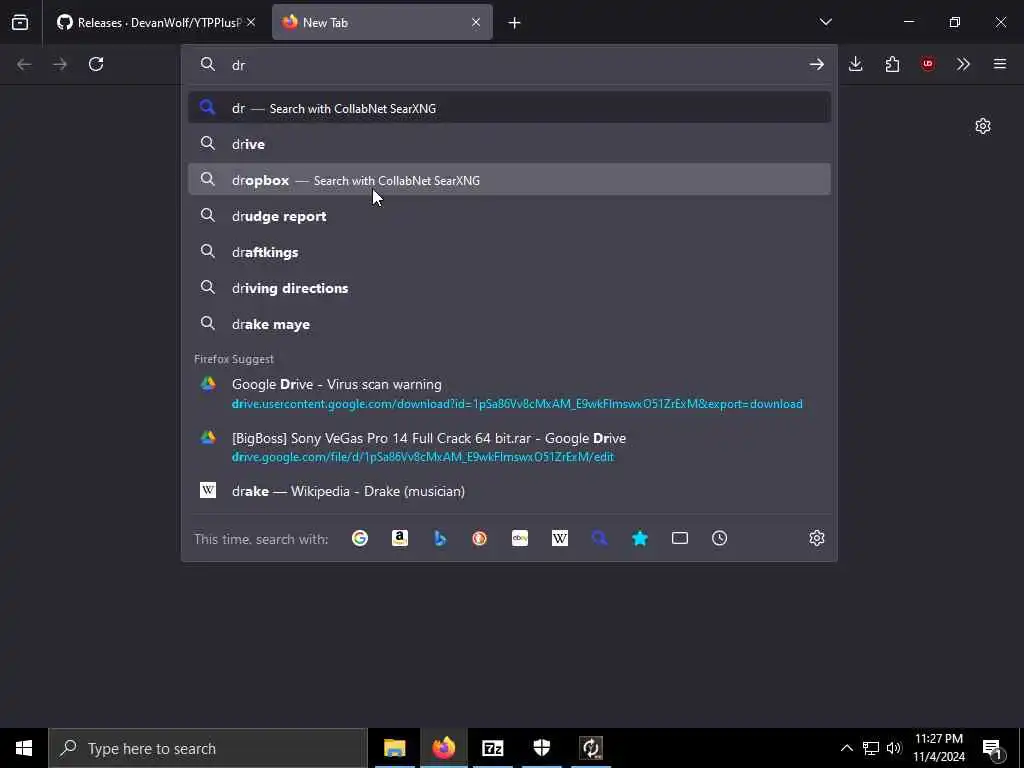Open the uBlock Origin extension icon

pyautogui.click(x=928, y=64)
